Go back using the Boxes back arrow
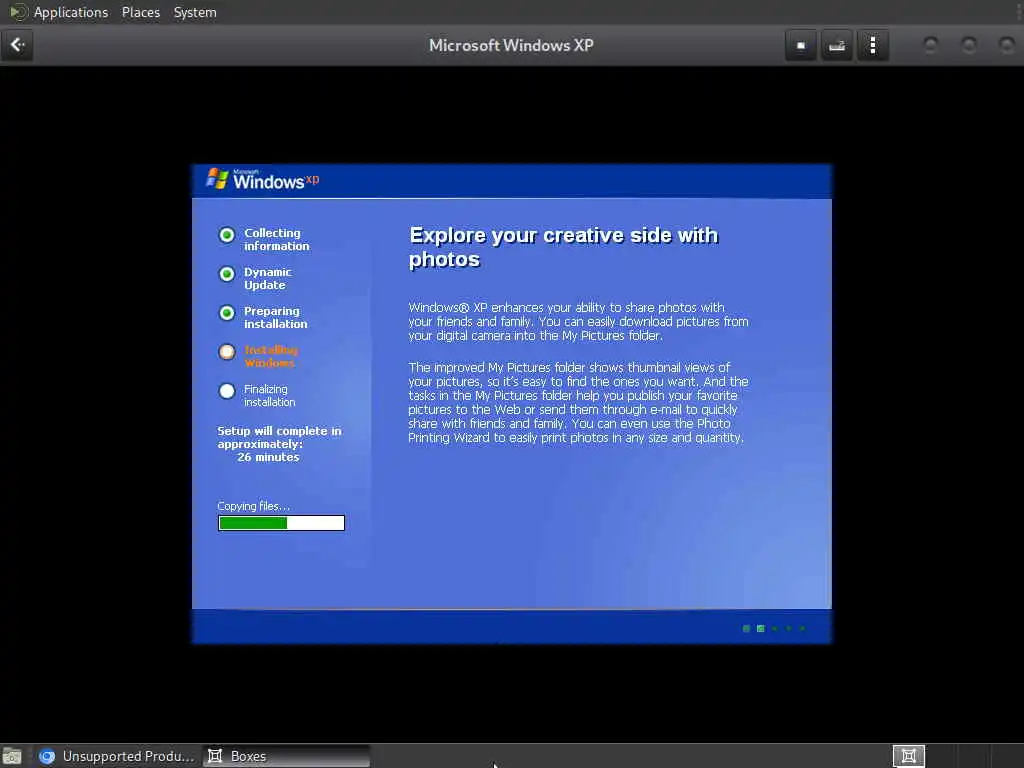Screen dimensions: 1024x768 pyautogui.click(x=17, y=45)
